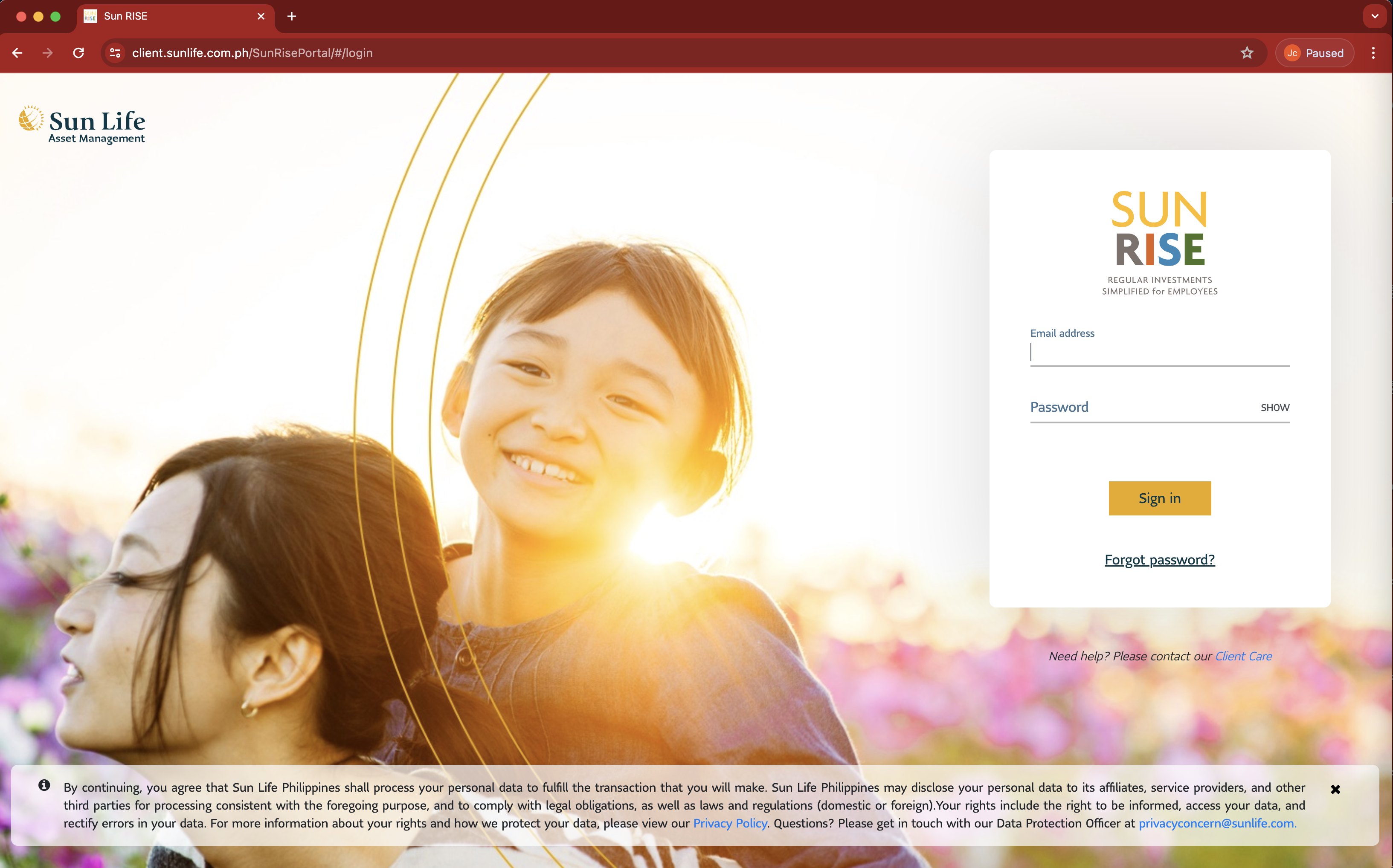Image resolution: width=1393 pixels, height=868 pixels.
Task: Open the Jc Paused profile button
Action: [1315, 53]
